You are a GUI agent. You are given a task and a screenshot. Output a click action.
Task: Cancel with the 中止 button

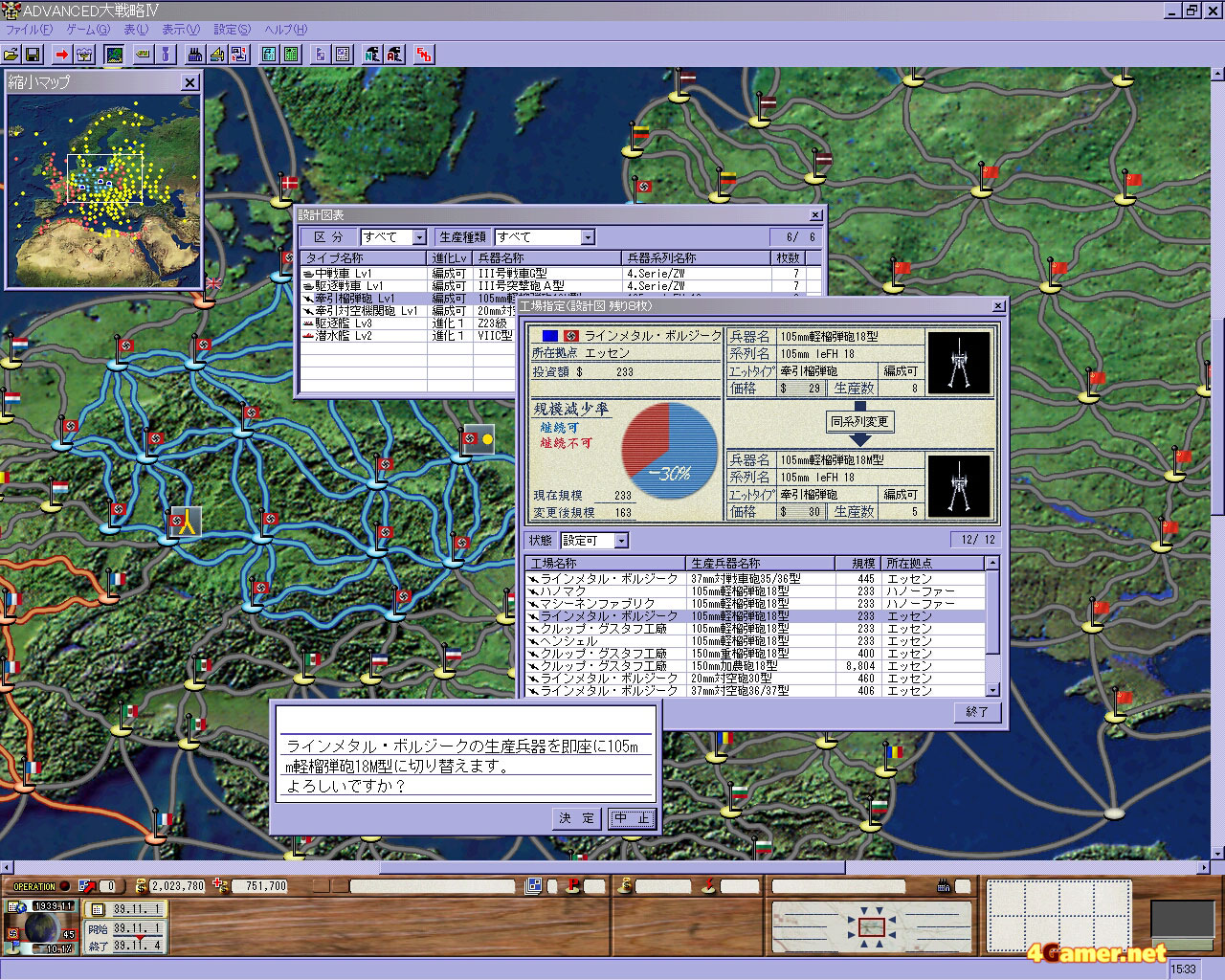pos(632,818)
